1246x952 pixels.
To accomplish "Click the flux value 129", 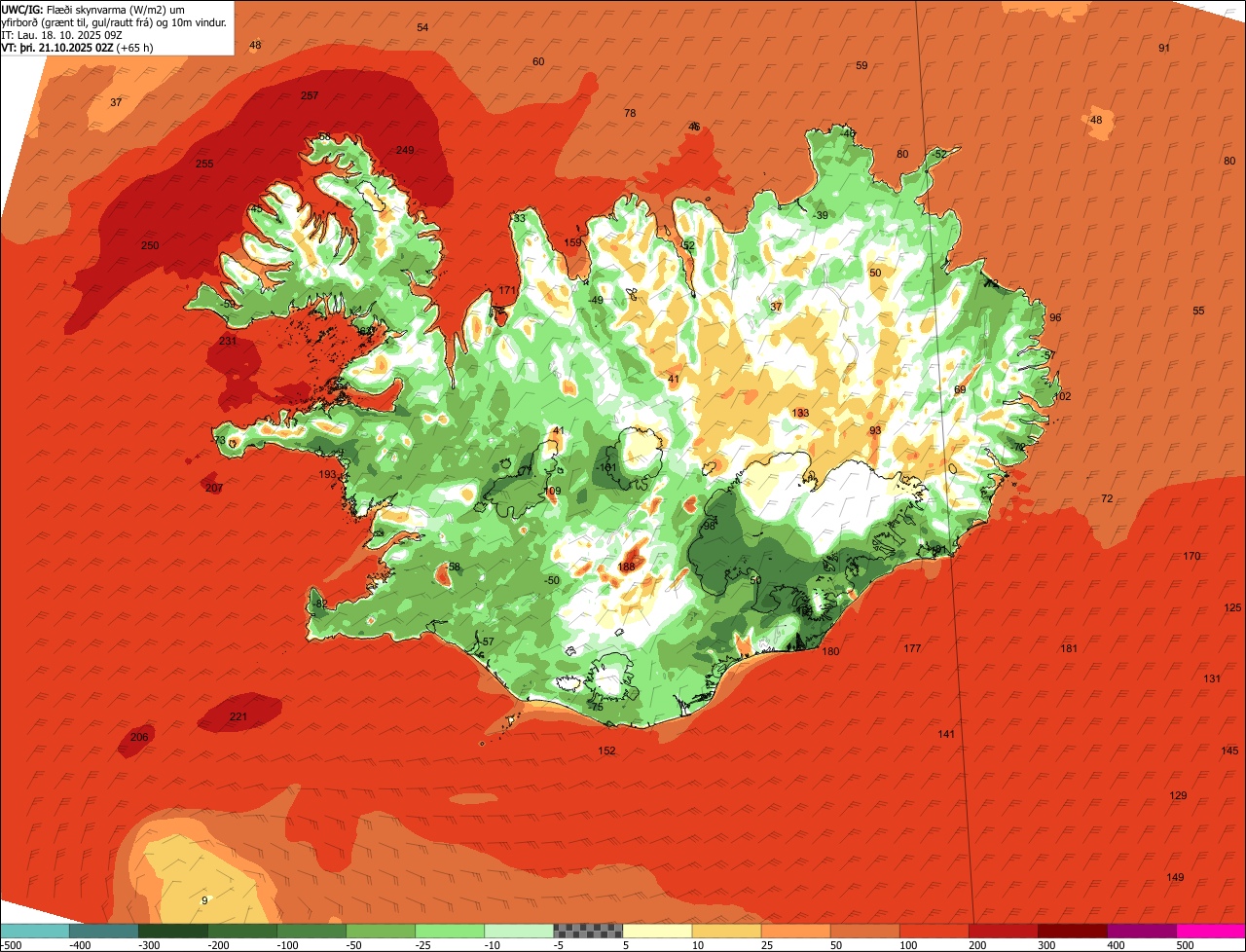I will [1178, 796].
